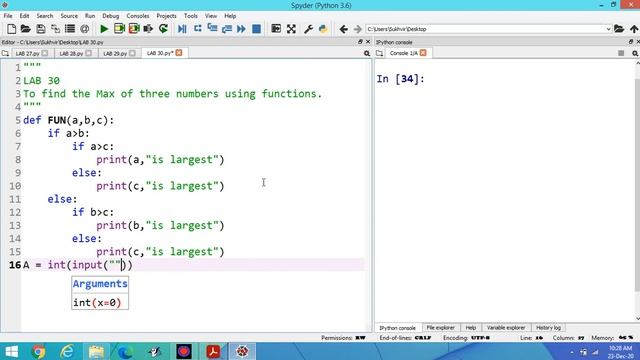This screenshot has width=640, height=360.
Task: Run cell and advance icon
Action: point(134,29)
